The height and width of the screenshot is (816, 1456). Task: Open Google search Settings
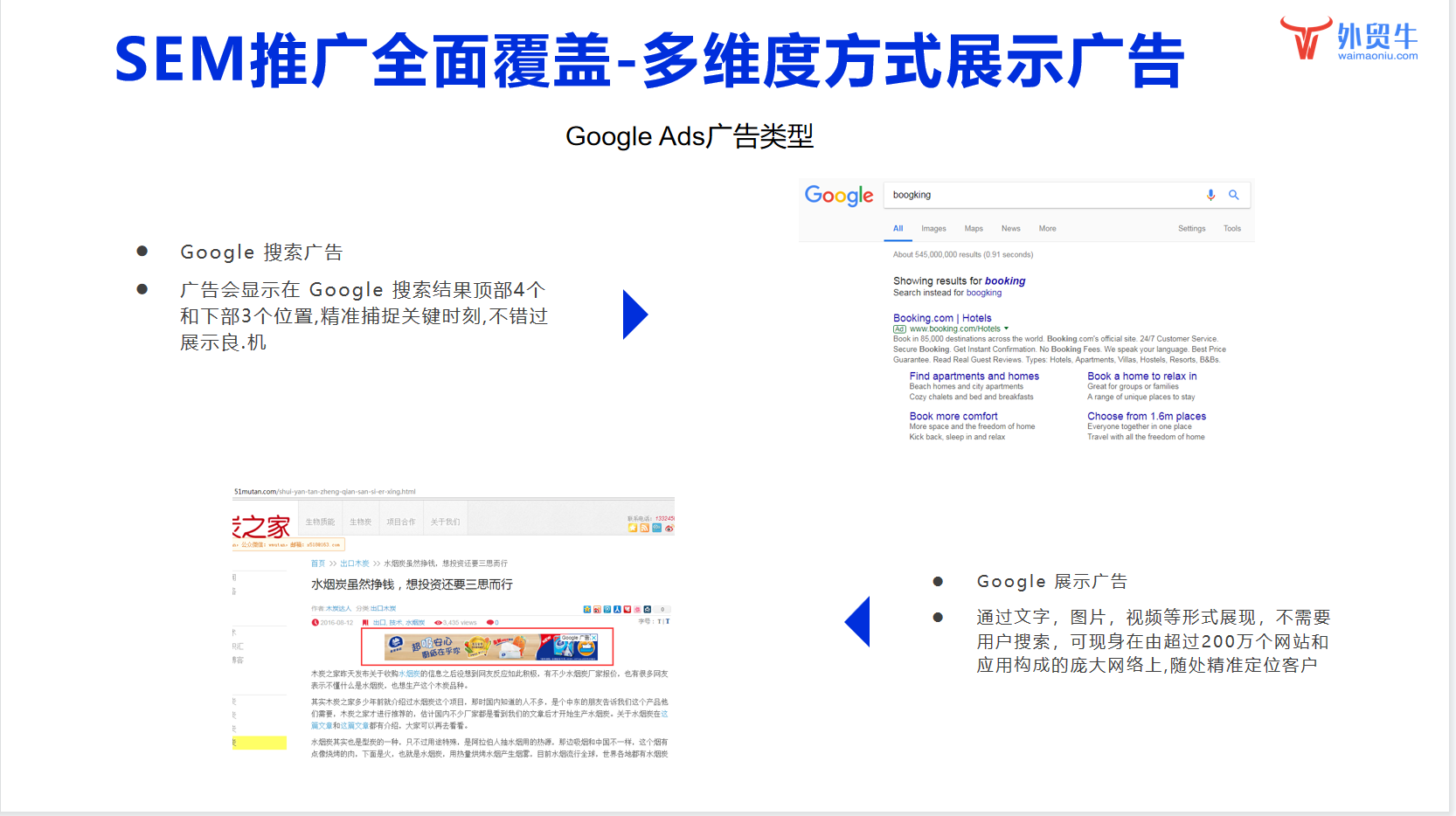1191,228
